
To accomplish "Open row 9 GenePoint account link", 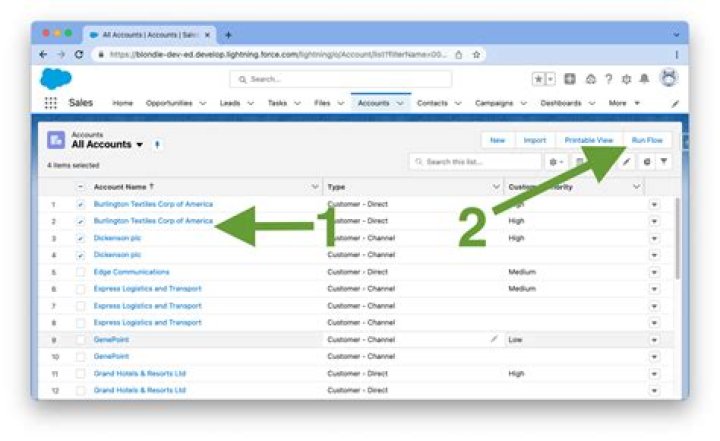I will [x=111, y=339].
